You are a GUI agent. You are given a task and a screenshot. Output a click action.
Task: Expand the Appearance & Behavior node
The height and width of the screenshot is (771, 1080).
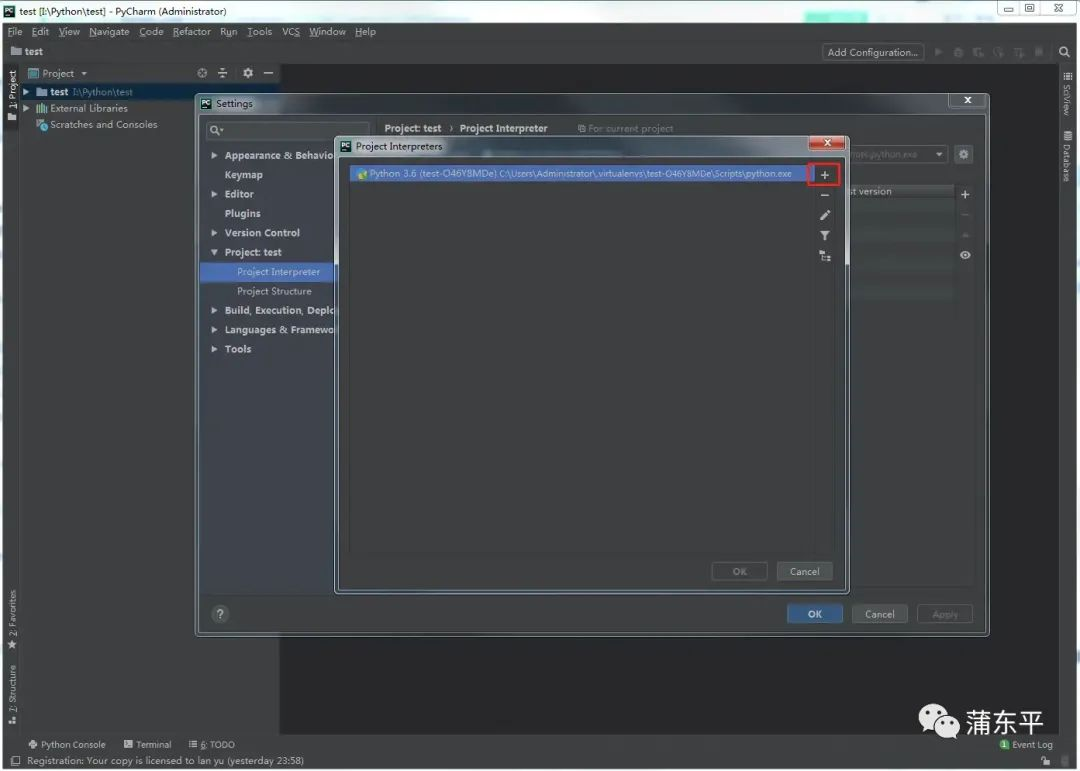coord(213,155)
